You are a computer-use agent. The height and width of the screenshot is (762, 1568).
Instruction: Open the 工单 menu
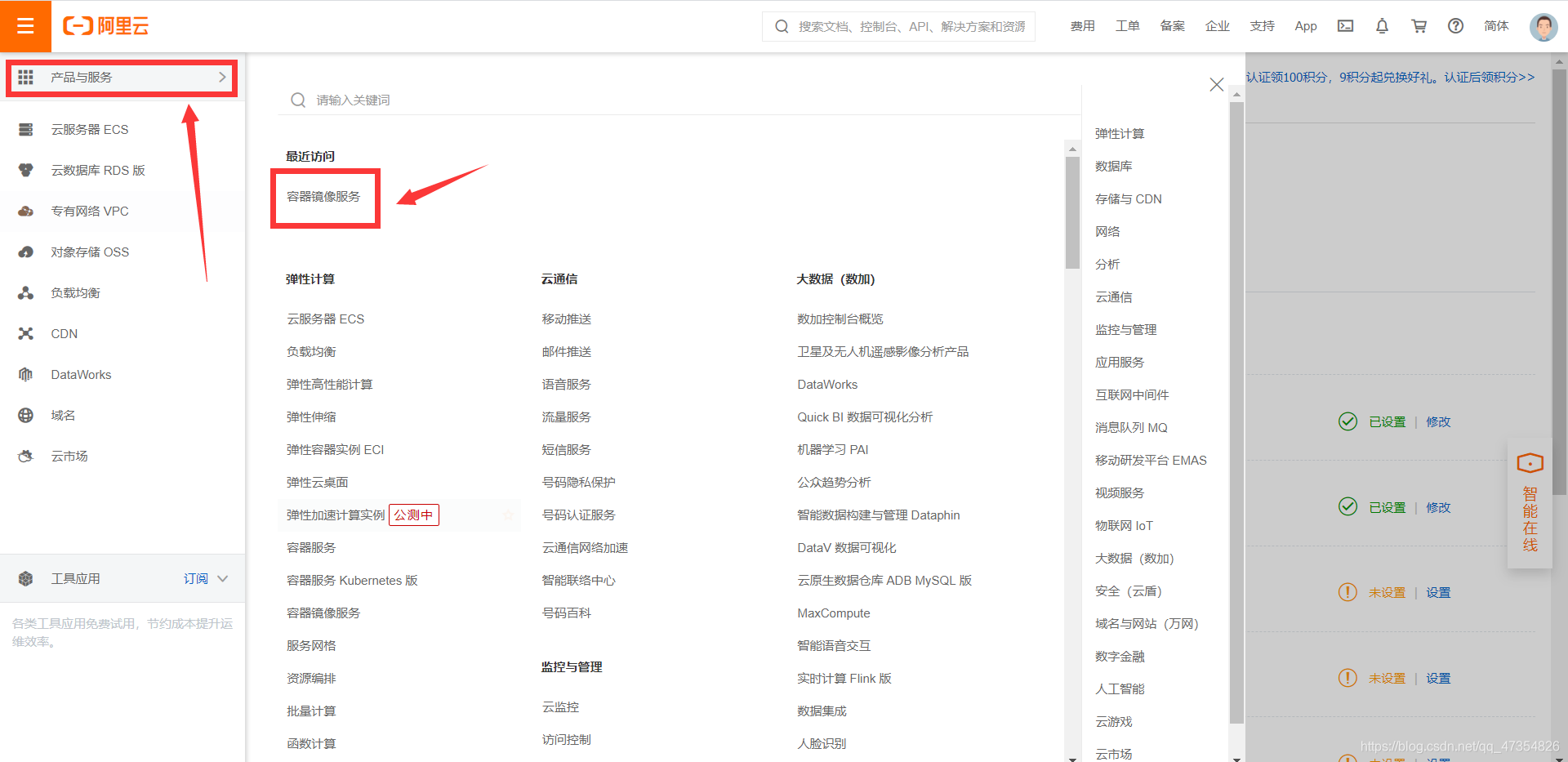[1128, 26]
